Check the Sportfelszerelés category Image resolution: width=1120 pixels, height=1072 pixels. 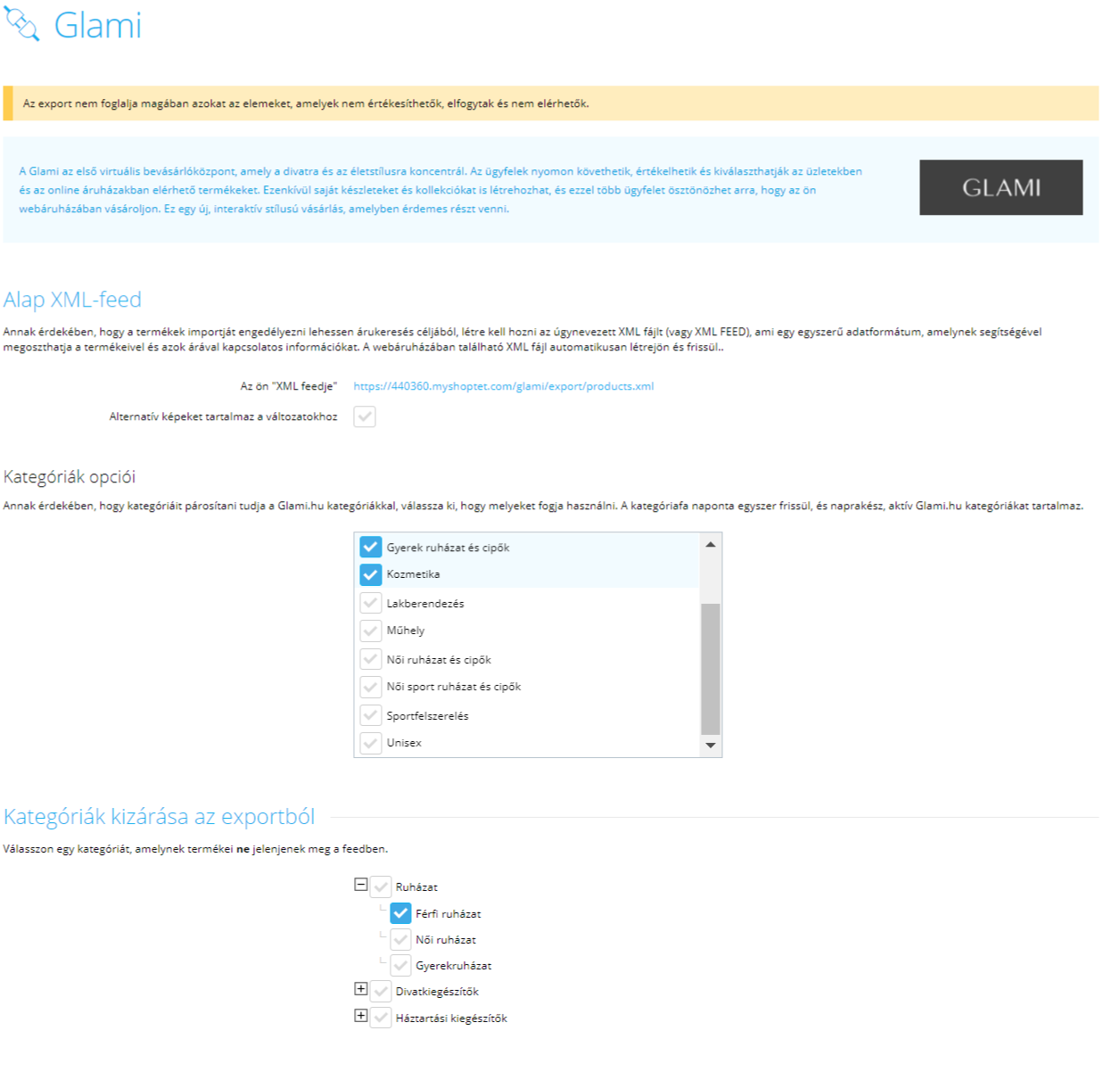[x=371, y=715]
